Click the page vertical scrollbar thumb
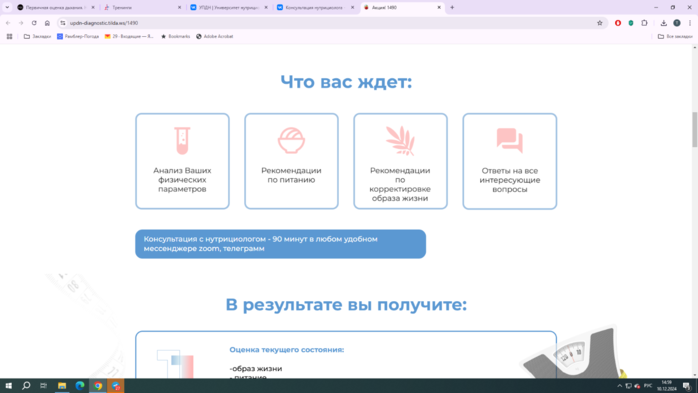This screenshot has height=393, width=698. (x=694, y=129)
